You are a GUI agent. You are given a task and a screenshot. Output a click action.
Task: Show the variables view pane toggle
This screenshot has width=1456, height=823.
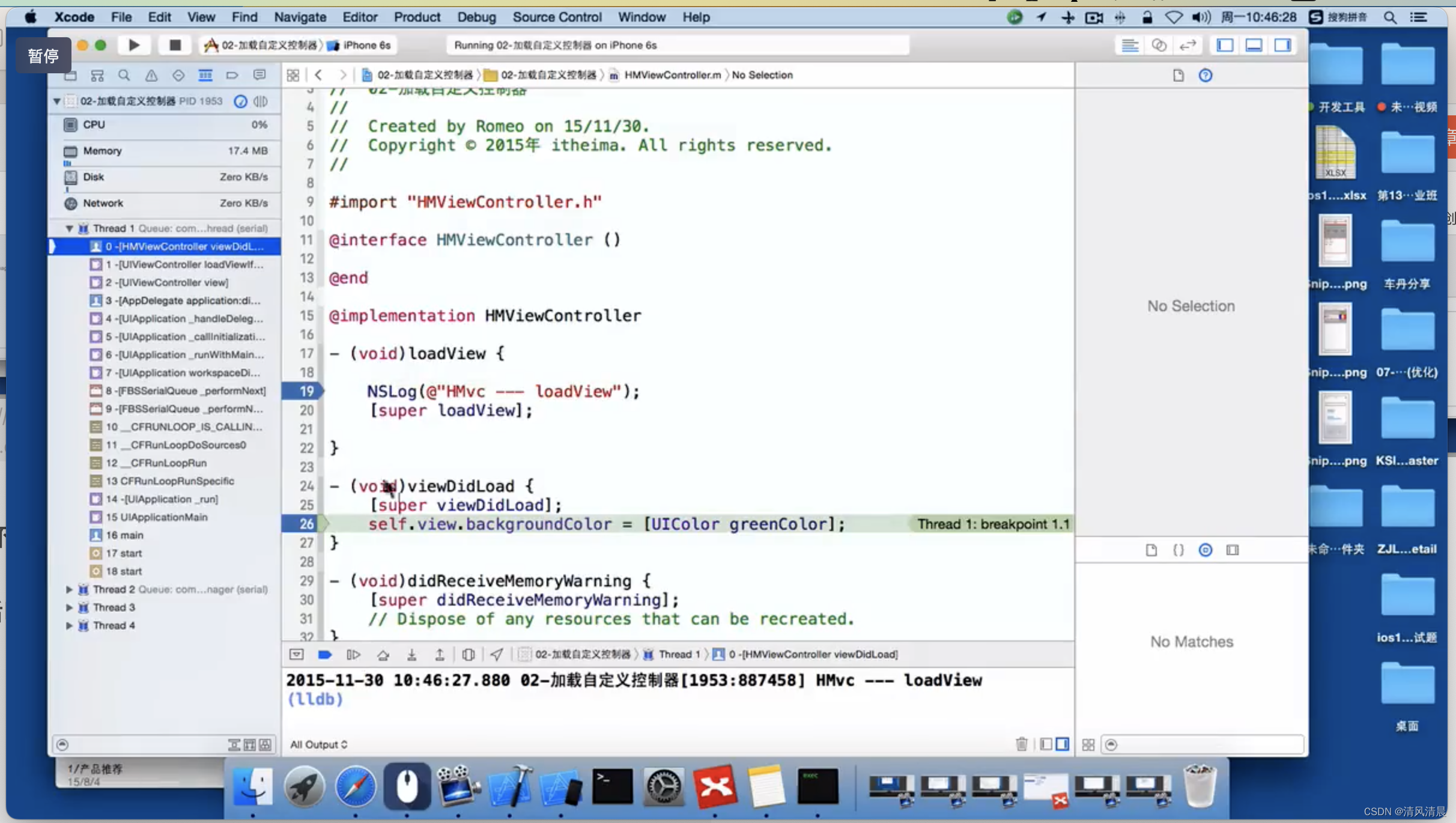[x=1046, y=744]
